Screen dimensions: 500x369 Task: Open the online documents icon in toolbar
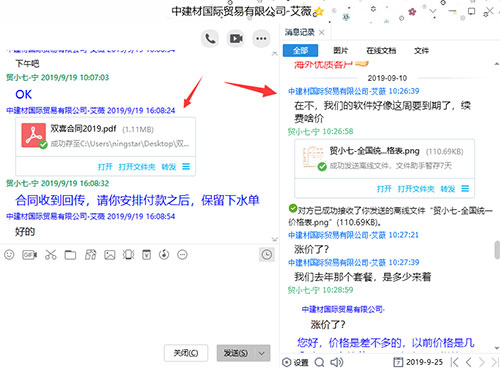(x=90, y=255)
